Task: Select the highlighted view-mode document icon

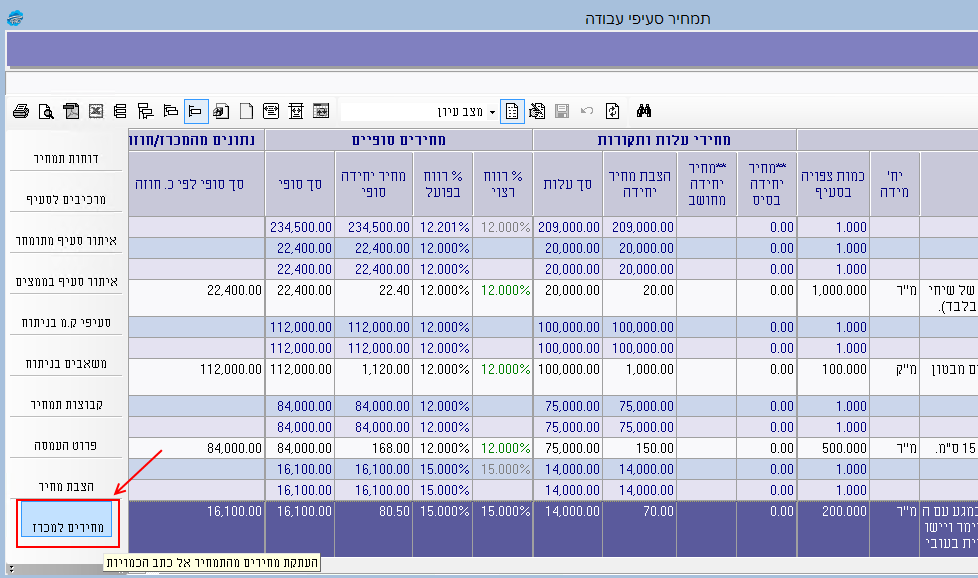Action: 512,111
